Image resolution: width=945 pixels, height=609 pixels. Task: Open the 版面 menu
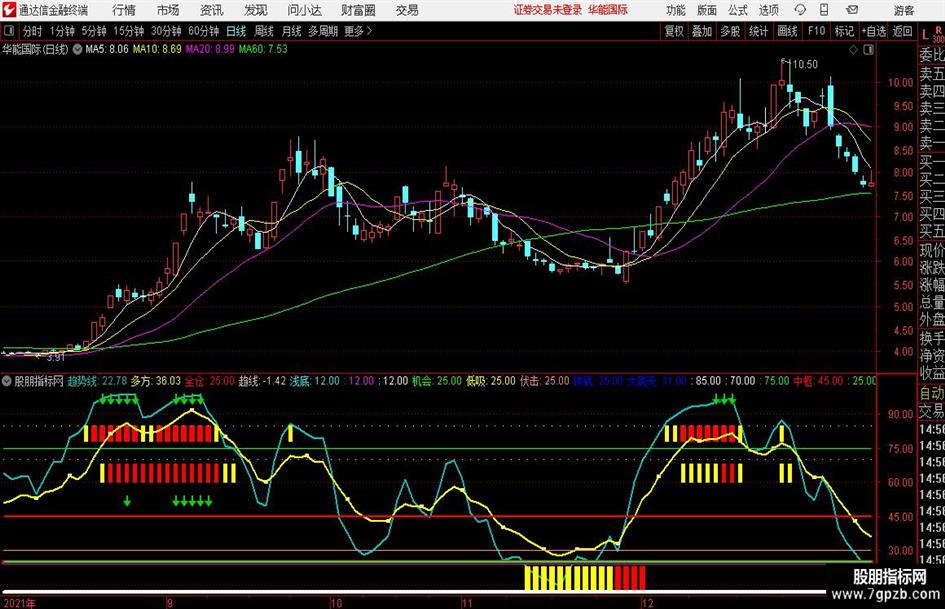(x=706, y=10)
